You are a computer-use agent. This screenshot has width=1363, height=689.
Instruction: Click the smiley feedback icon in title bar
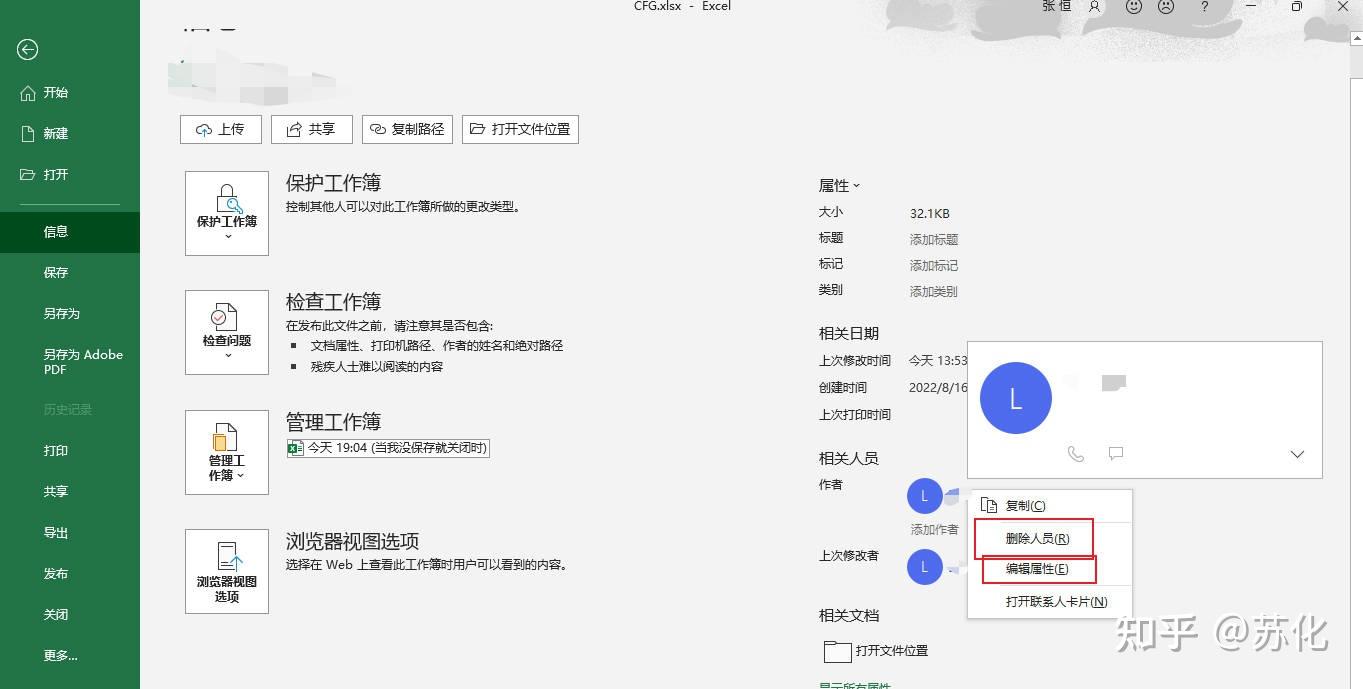[x=1133, y=7]
